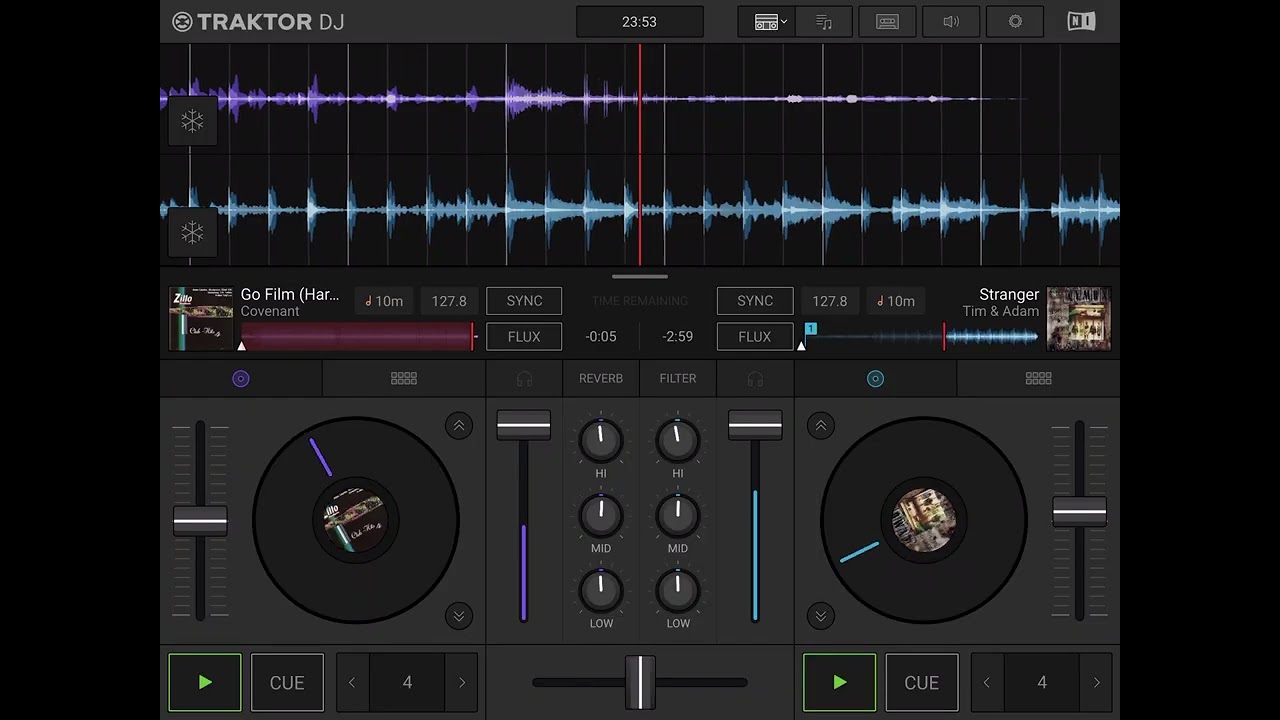Image resolution: width=1280 pixels, height=720 pixels.
Task: Toggle left deck headphone cue
Action: [x=524, y=379]
